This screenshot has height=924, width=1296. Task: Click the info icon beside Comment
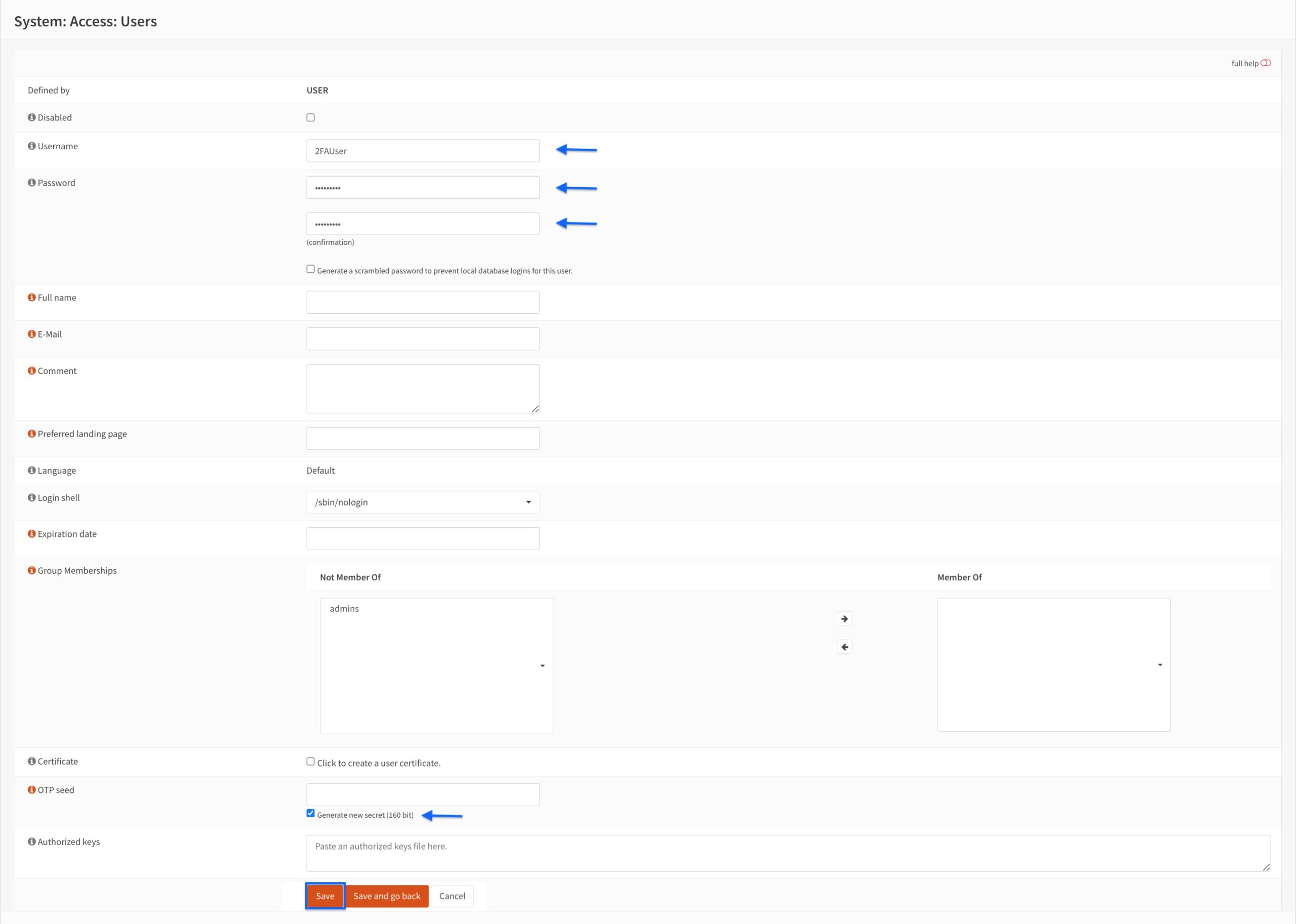click(x=32, y=371)
